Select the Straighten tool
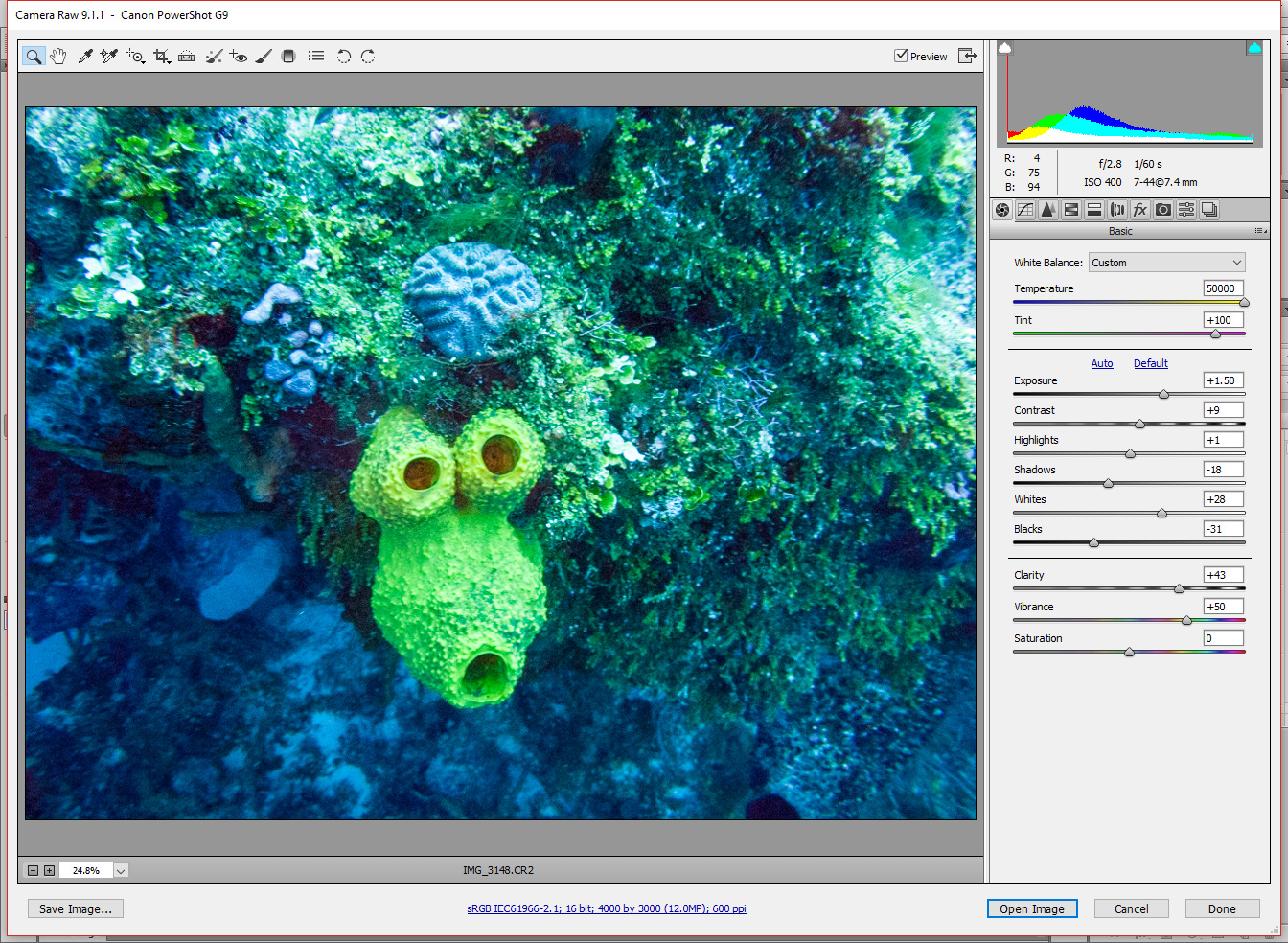Screen dimensions: 1288x943 186,56
